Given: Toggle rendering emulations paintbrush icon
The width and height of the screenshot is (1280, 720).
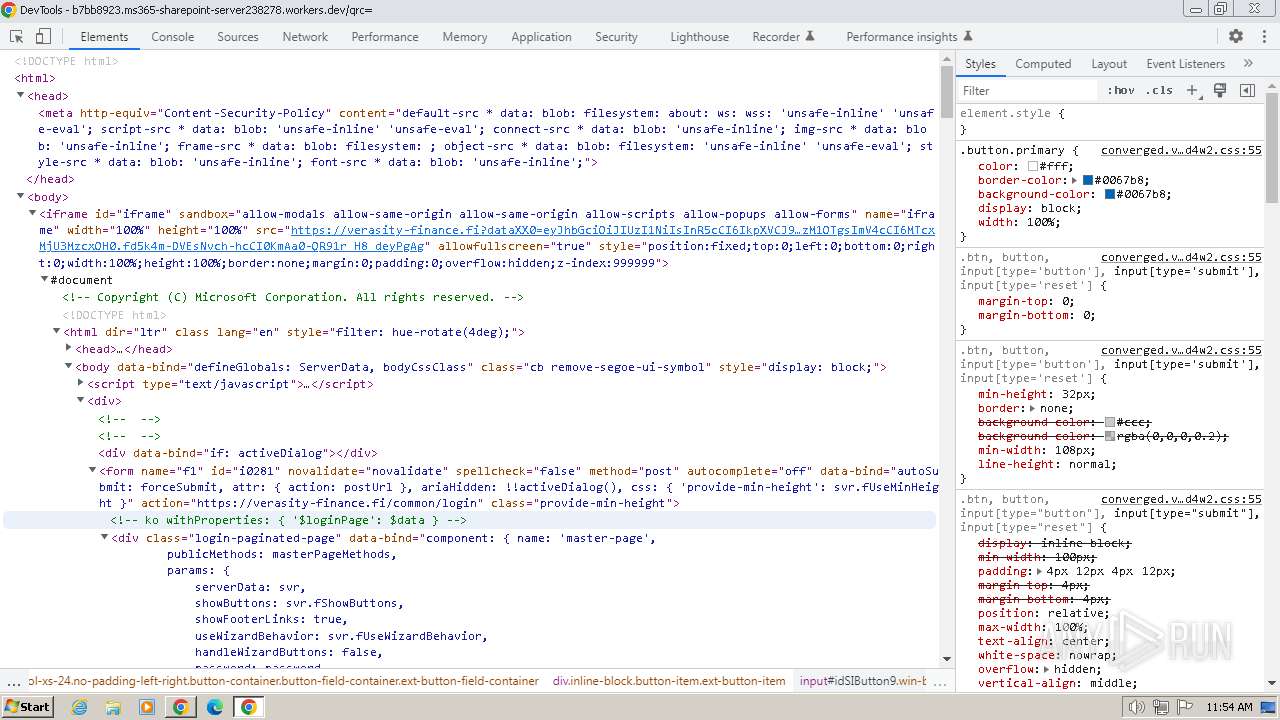Looking at the screenshot, I should coord(1220,90).
